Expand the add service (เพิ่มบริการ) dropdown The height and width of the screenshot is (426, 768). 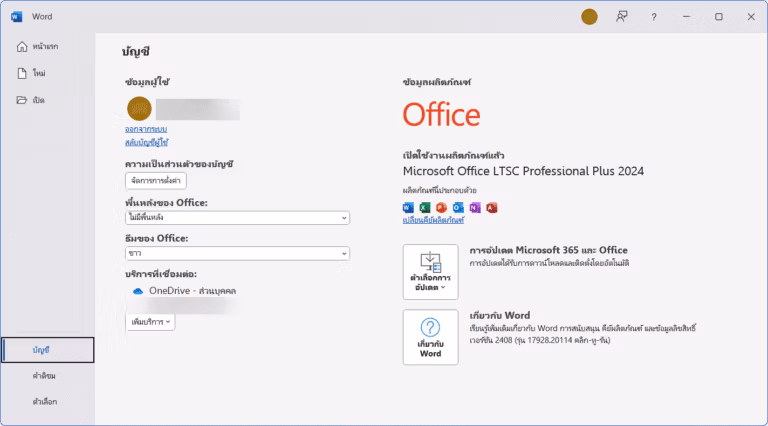tap(150, 322)
